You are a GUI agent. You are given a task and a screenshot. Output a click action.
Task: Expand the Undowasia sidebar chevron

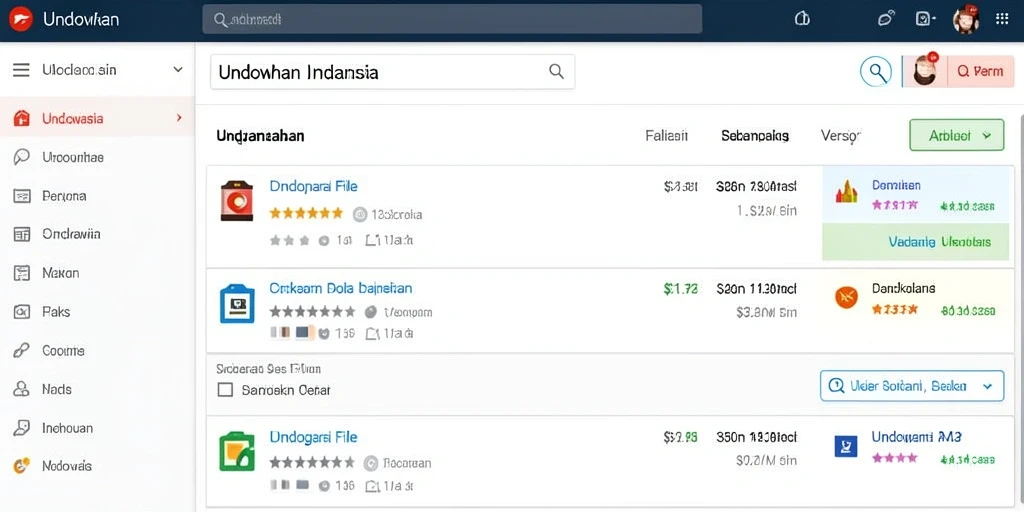[179, 118]
